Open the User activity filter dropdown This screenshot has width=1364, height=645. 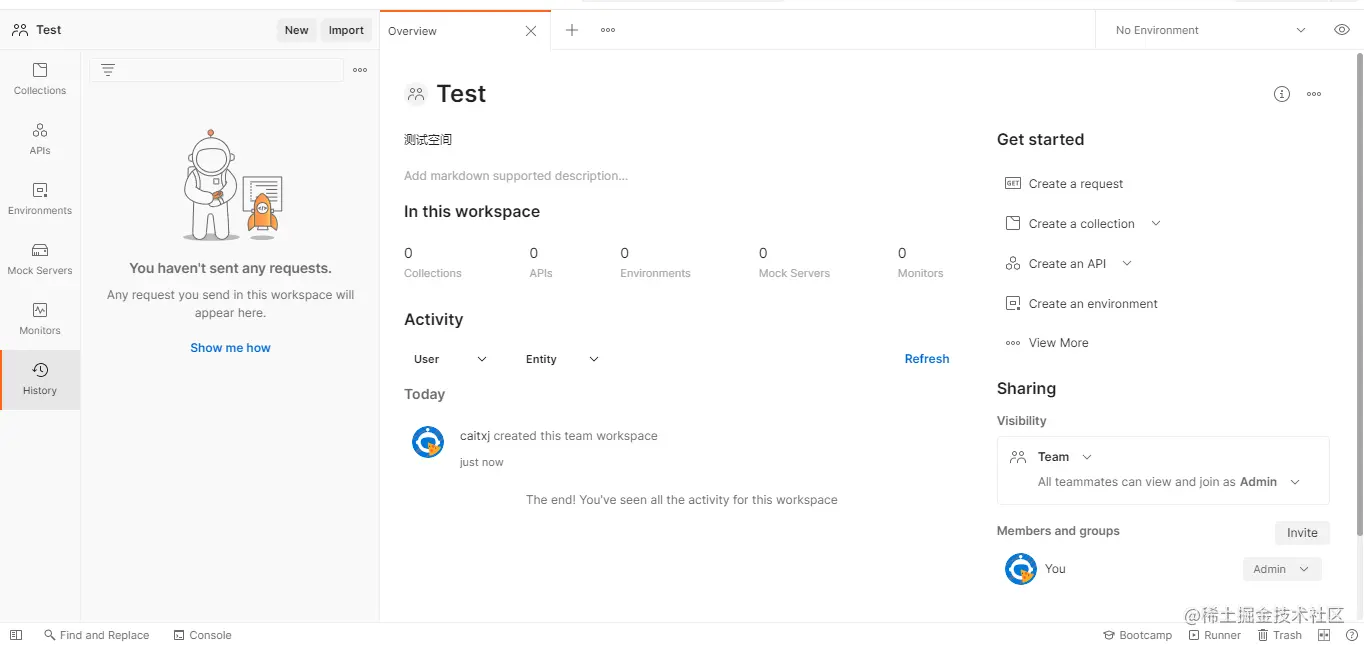tap(450, 359)
